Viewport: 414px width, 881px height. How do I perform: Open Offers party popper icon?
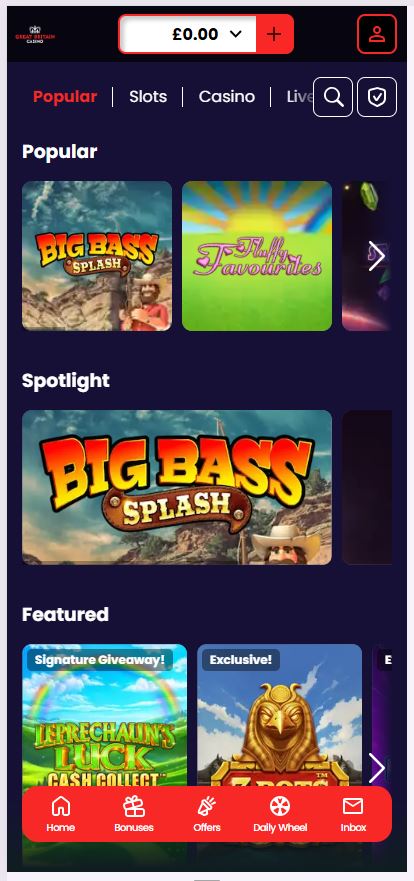[207, 814]
